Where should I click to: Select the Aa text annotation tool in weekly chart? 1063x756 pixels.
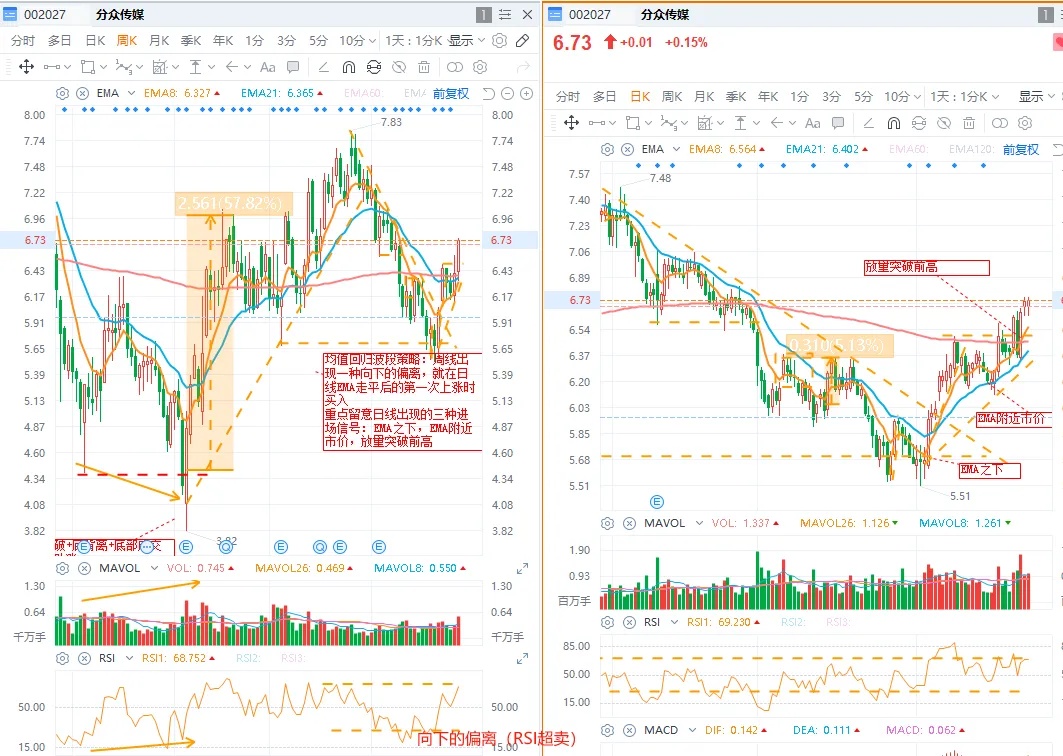(x=267, y=67)
